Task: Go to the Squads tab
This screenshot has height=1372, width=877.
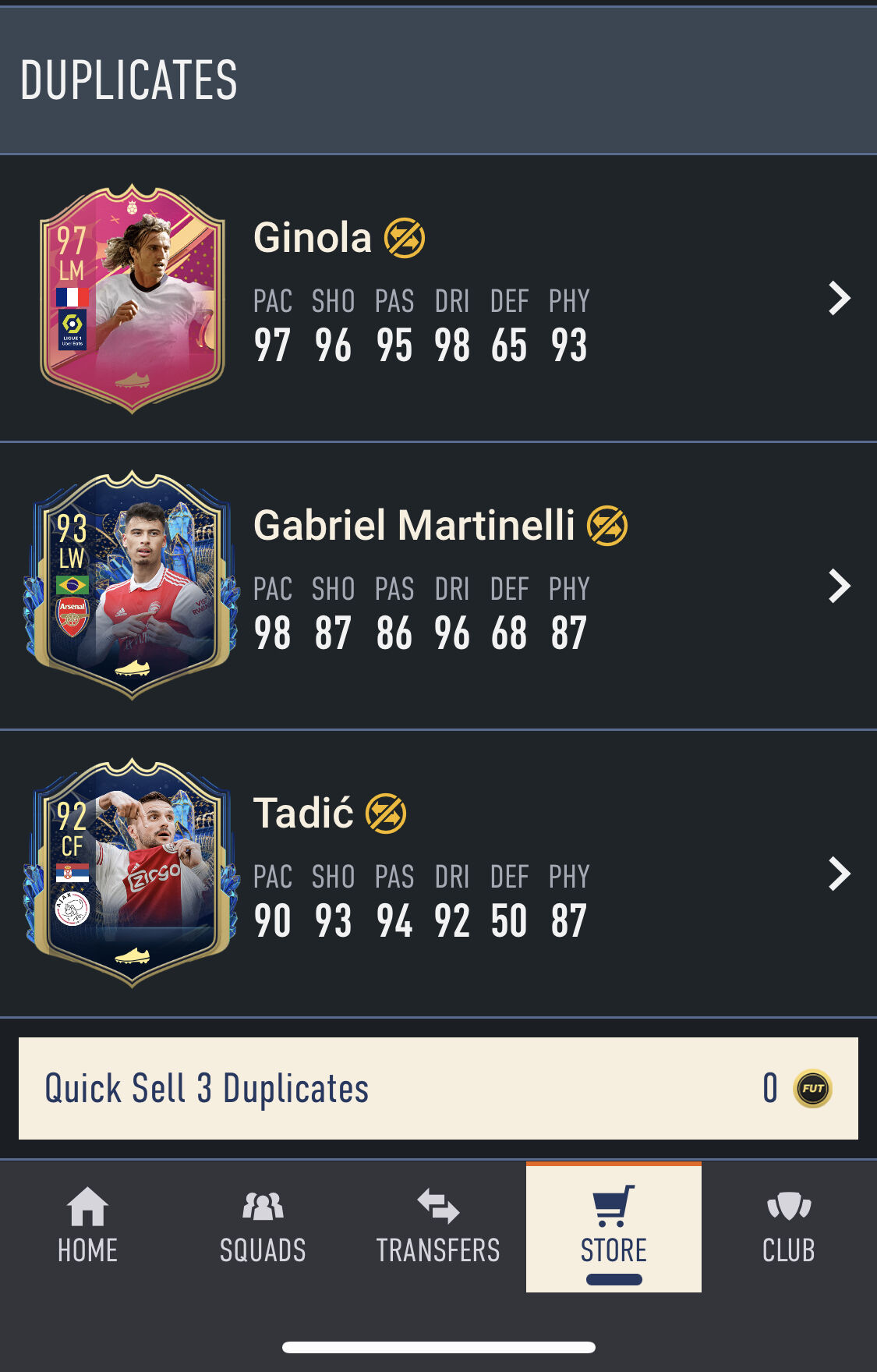Action: coord(263,1226)
